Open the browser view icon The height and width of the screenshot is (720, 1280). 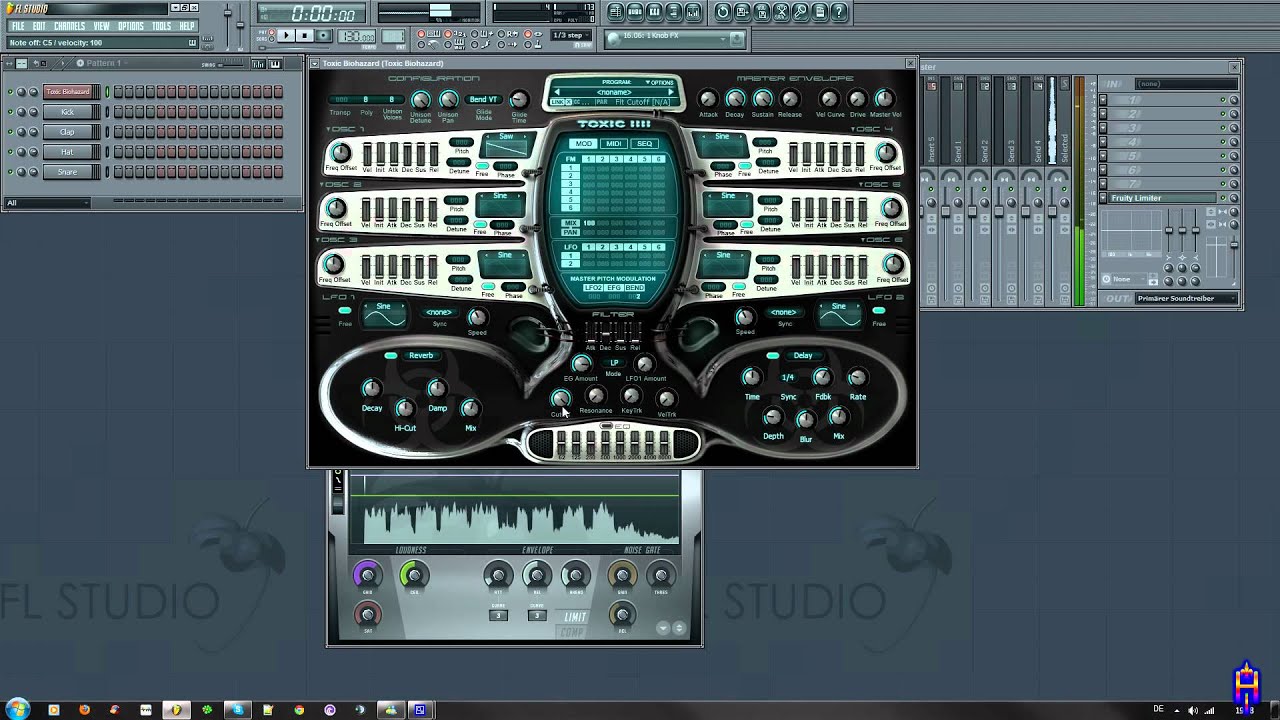click(x=674, y=12)
